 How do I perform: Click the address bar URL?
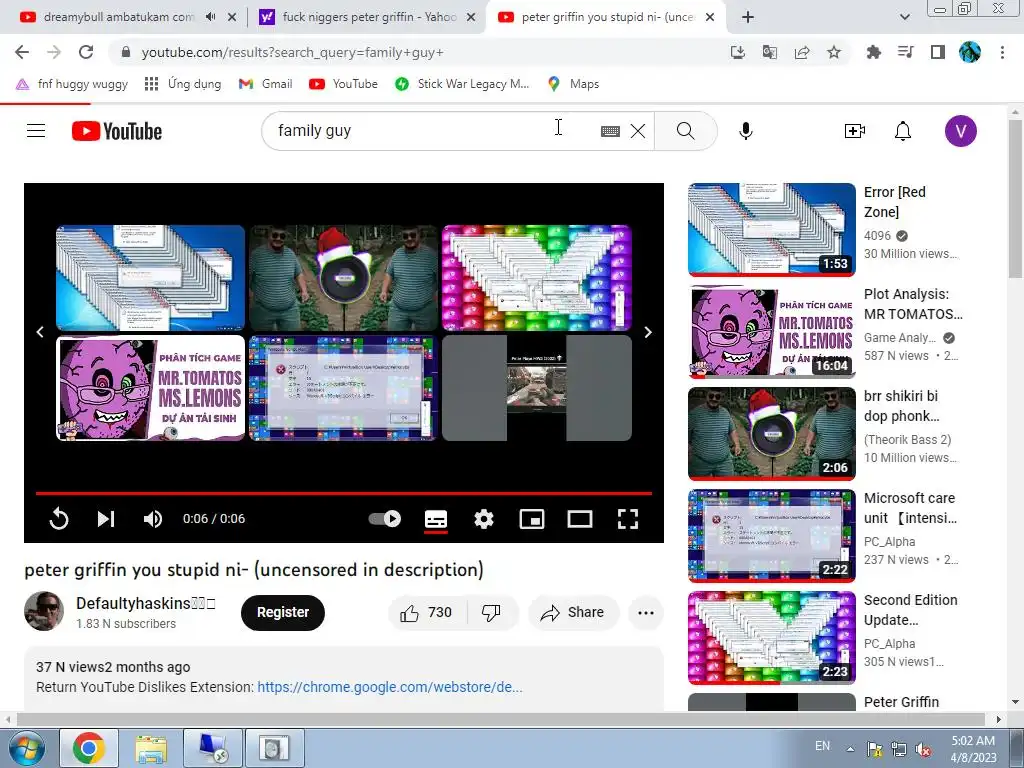[x=292, y=52]
